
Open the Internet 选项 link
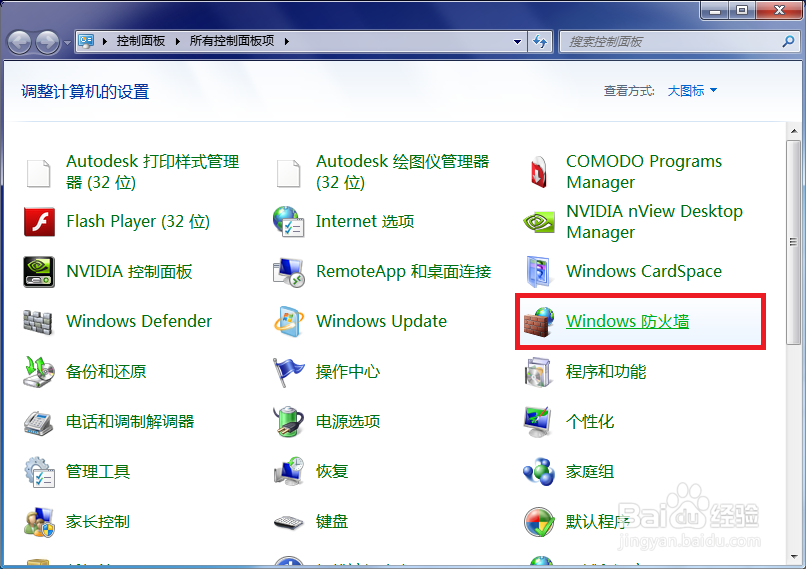pos(365,222)
